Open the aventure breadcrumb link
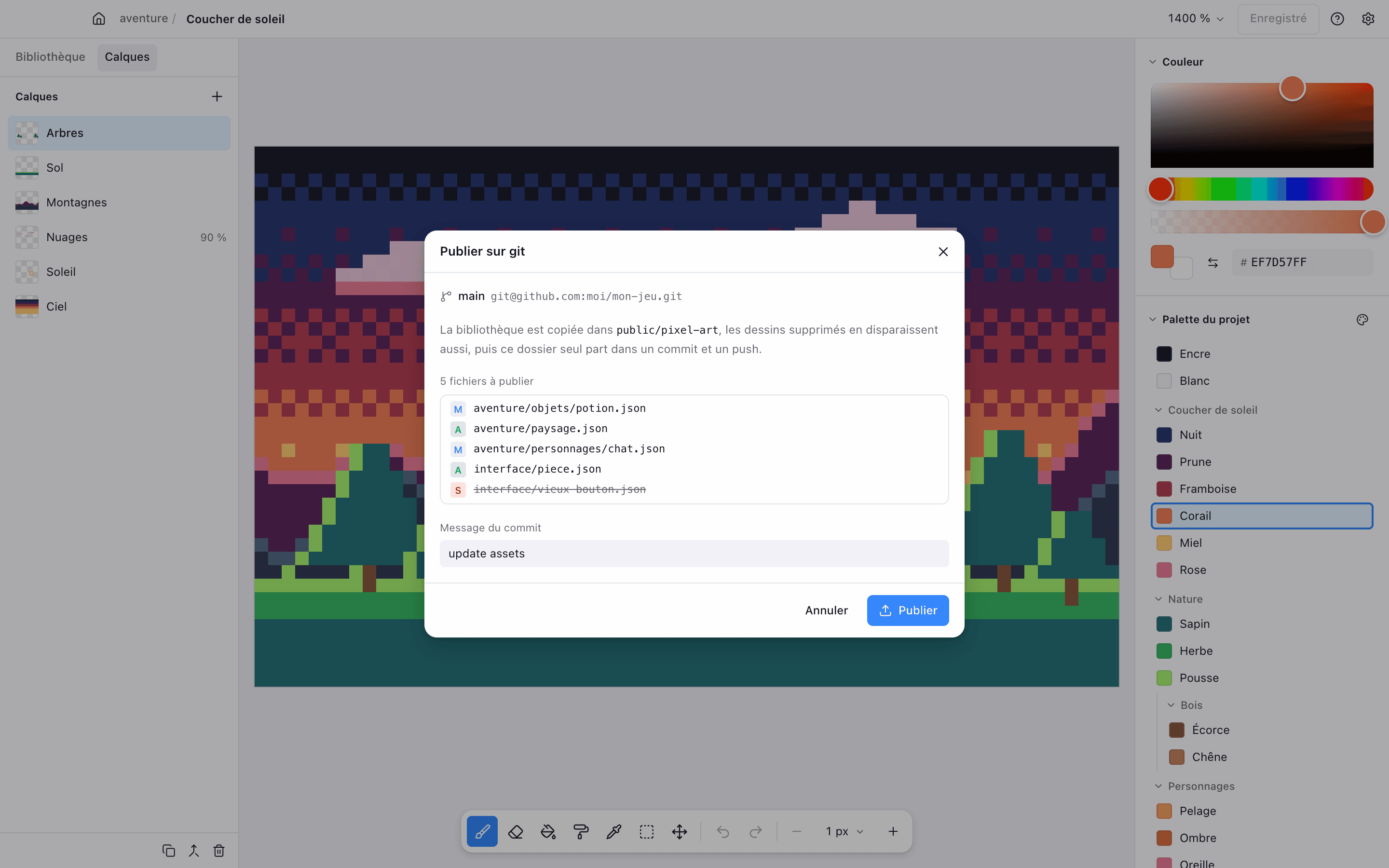 pyautogui.click(x=144, y=18)
